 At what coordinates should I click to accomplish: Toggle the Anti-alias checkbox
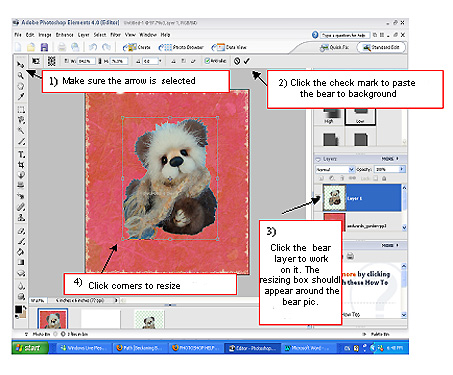pos(207,61)
